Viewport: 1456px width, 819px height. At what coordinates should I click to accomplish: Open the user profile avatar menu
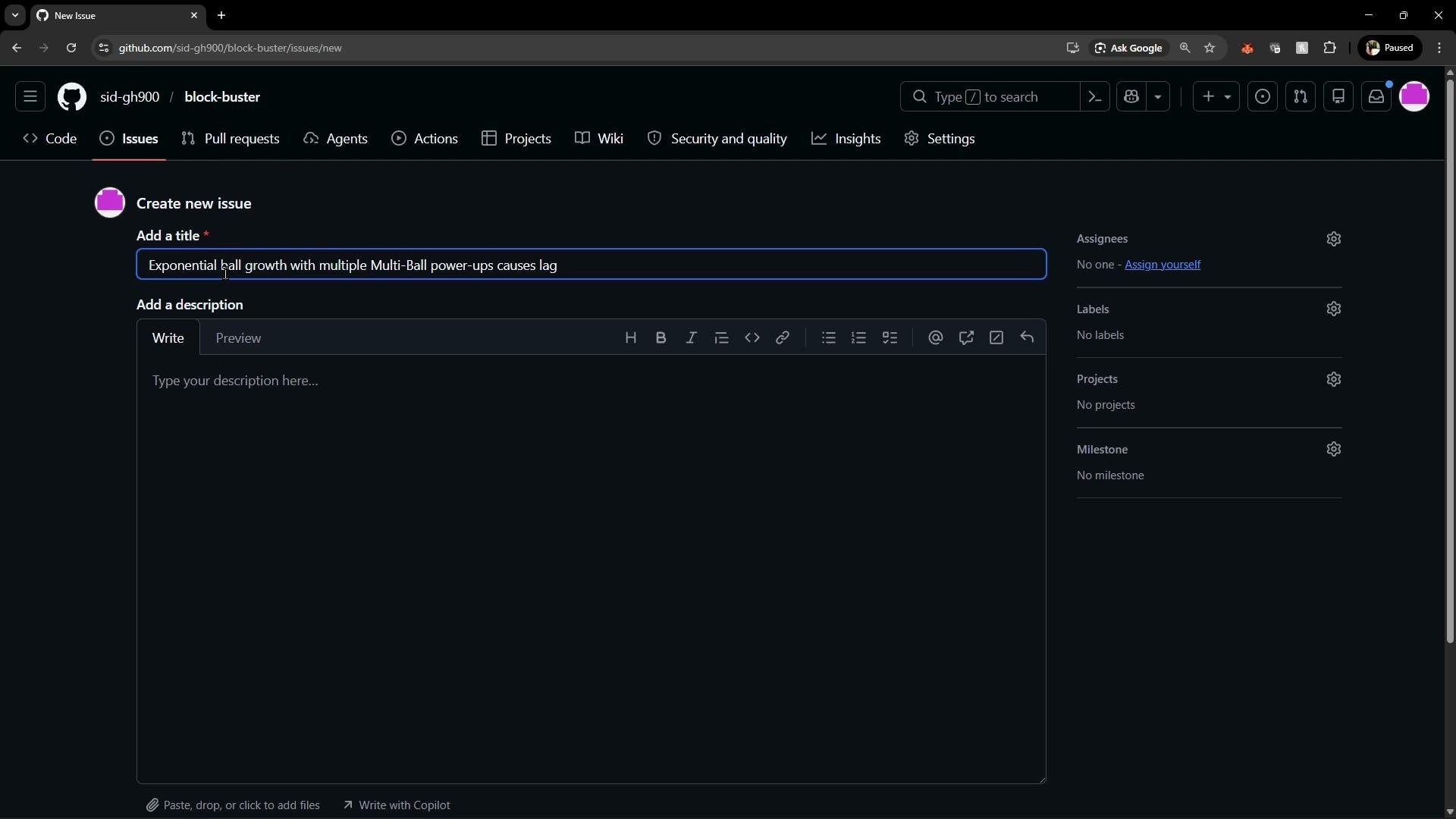click(1414, 97)
